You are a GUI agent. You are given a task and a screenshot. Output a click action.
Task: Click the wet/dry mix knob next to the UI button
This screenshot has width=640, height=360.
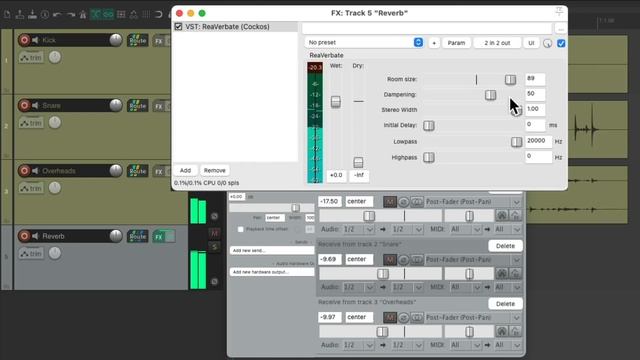[547, 43]
